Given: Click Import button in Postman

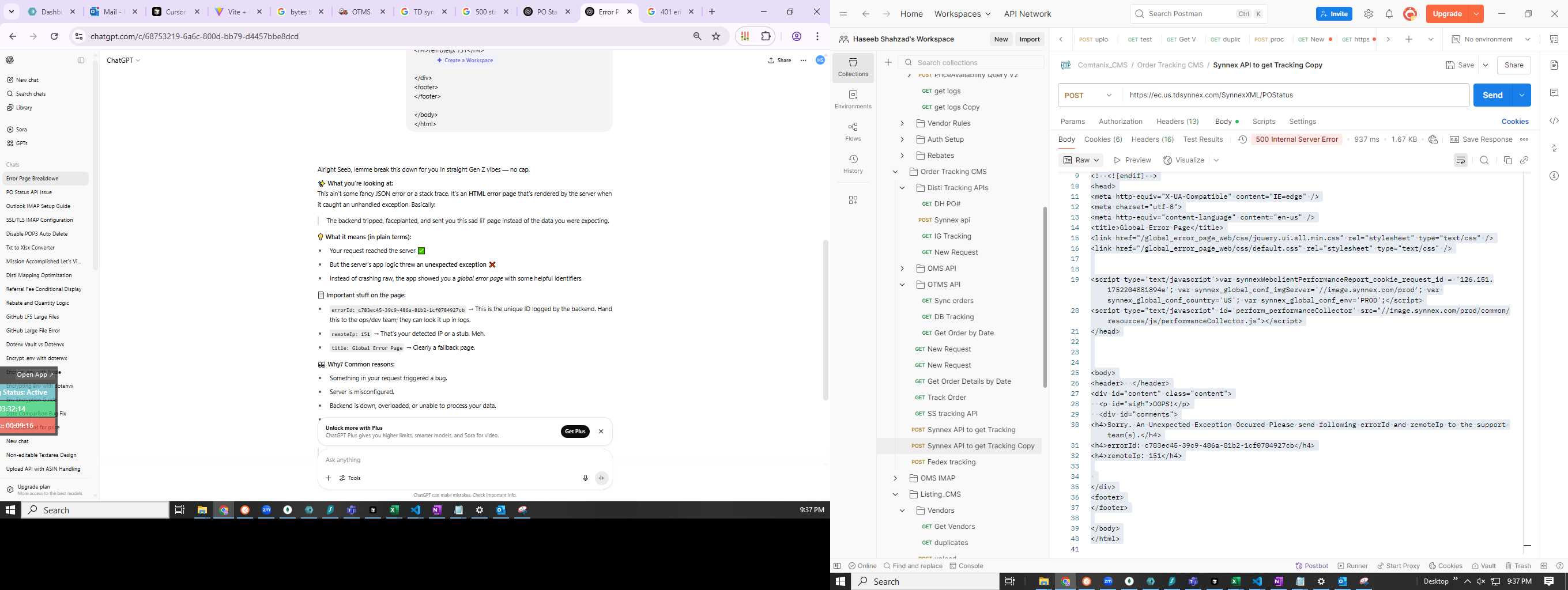Looking at the screenshot, I should coord(1030,39).
